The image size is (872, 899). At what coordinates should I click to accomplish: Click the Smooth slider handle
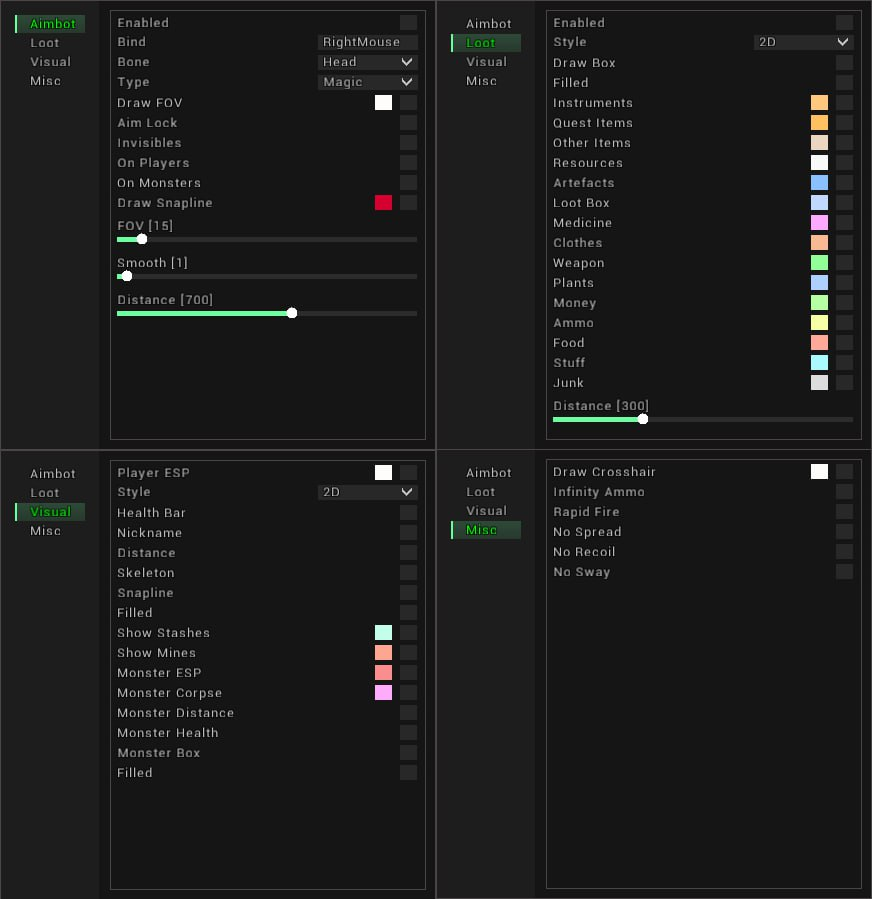[127, 276]
